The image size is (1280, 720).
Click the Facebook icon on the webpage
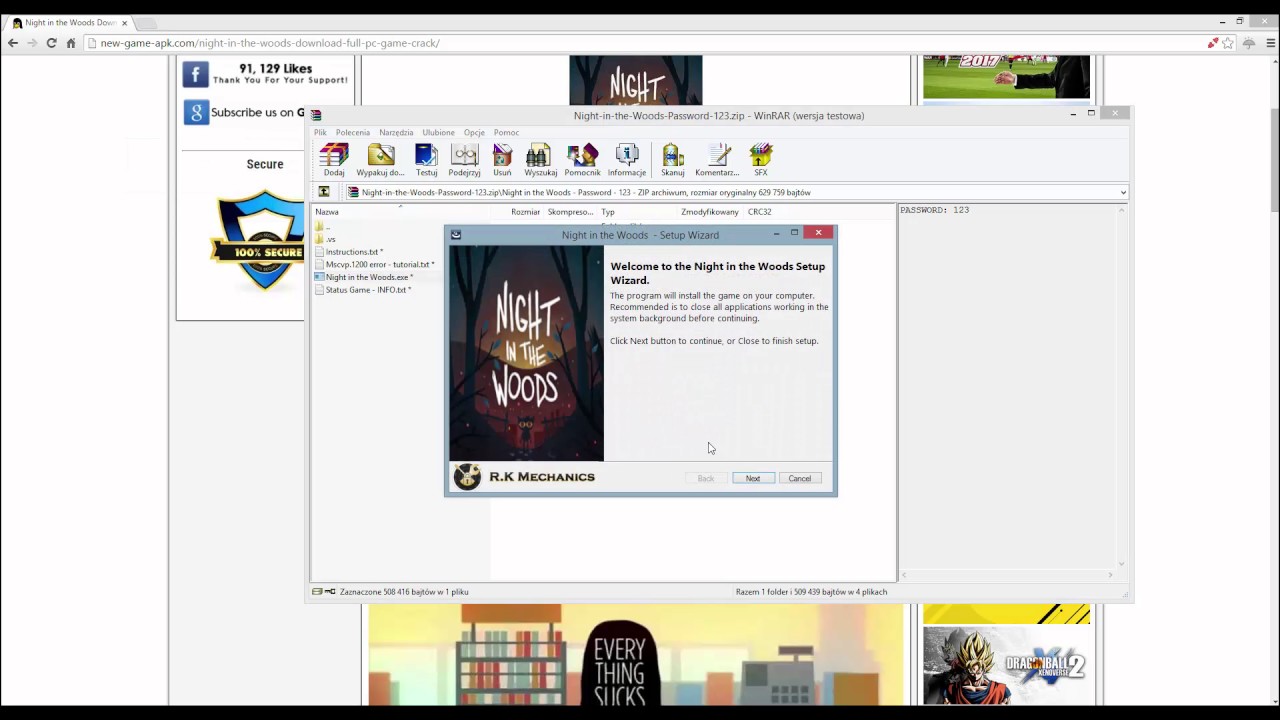pos(195,74)
